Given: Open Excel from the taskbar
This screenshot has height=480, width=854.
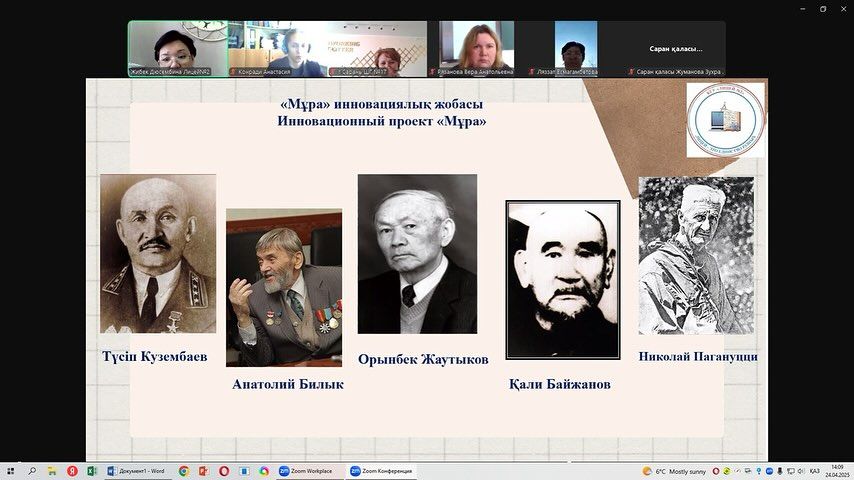Looking at the screenshot, I should [x=91, y=471].
